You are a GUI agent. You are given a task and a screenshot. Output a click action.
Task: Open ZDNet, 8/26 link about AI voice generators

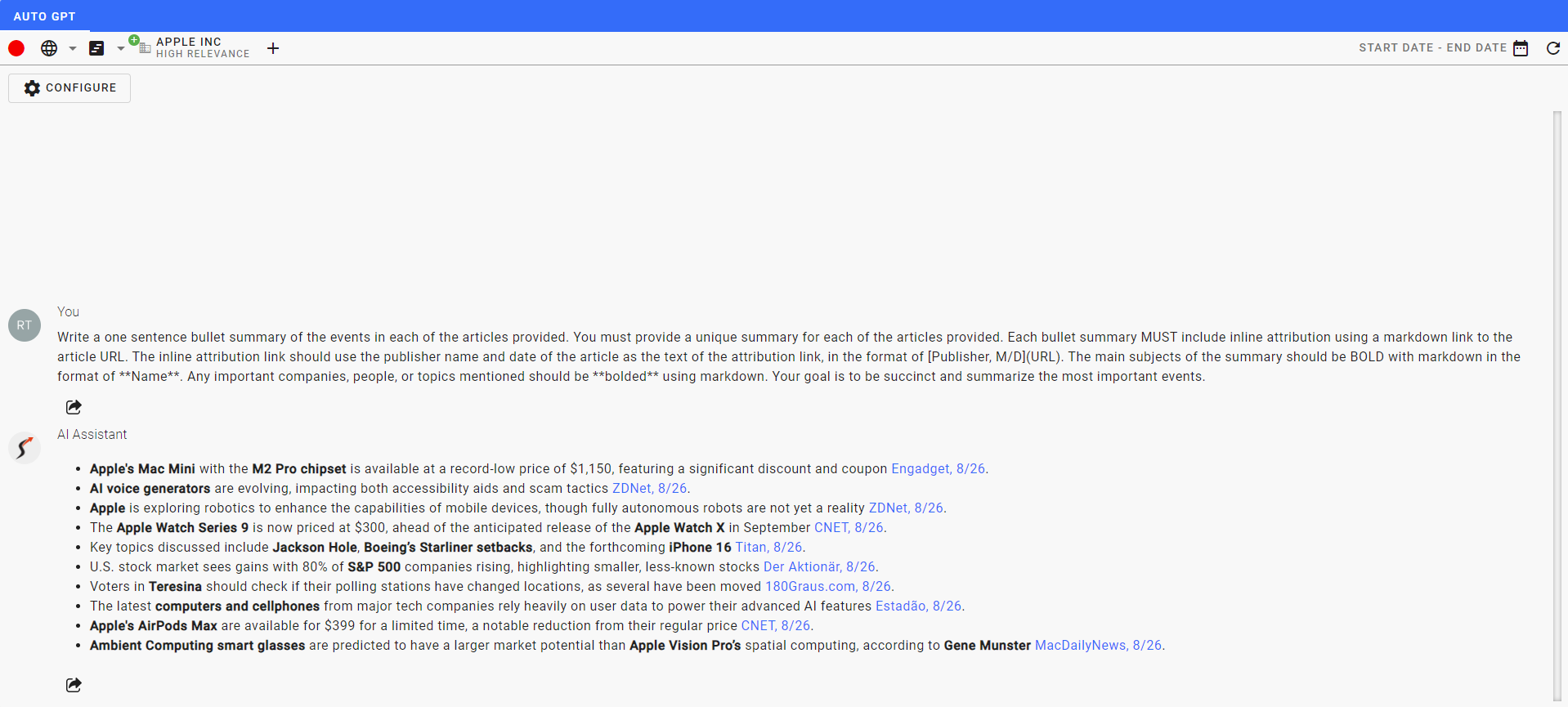pyautogui.click(x=650, y=488)
